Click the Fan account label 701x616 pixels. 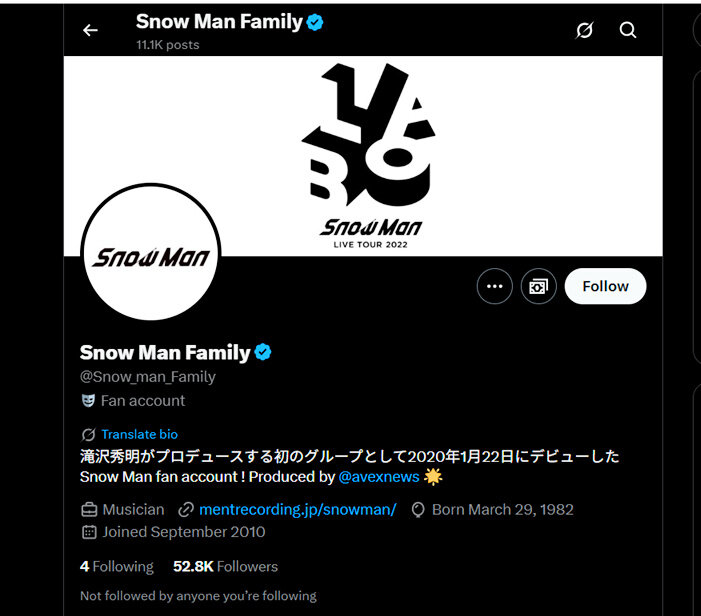coord(143,401)
